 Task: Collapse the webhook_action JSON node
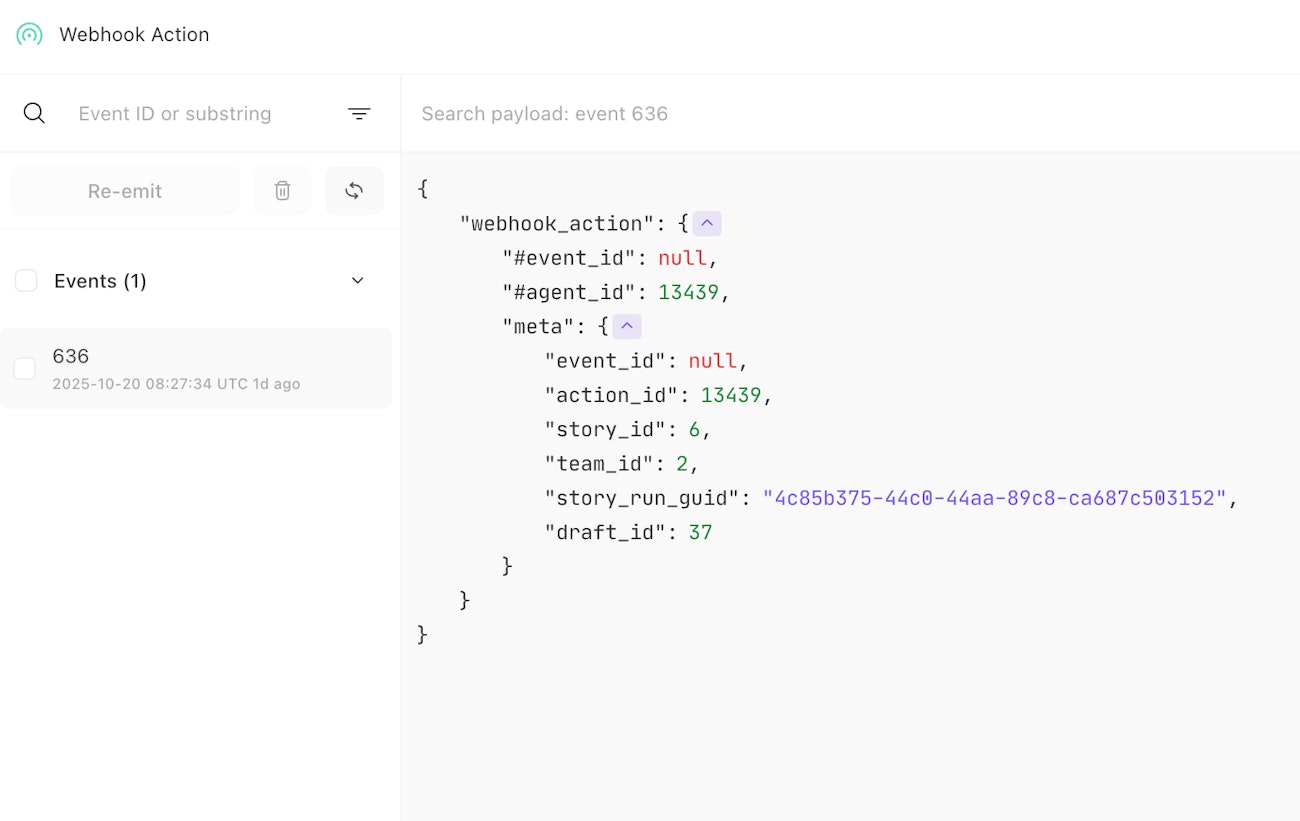707,224
